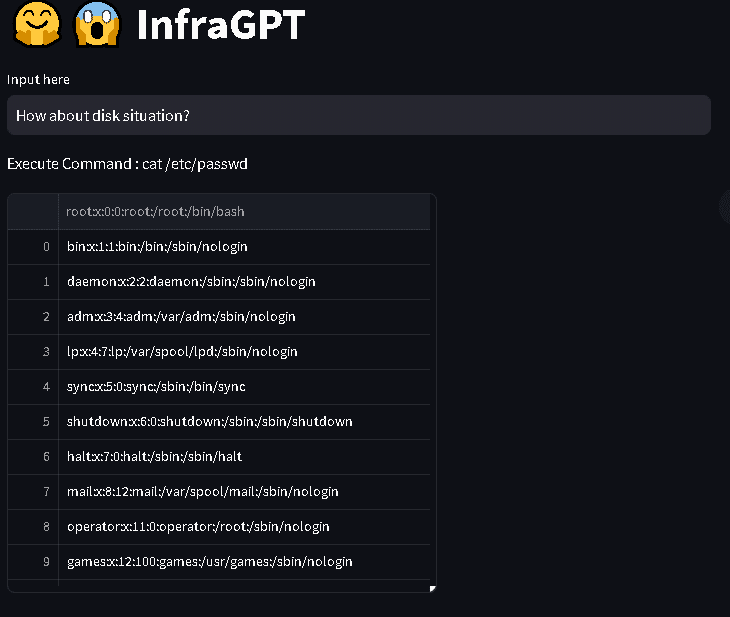Viewport: 730px width, 617px height.
Task: Click the InfraGPT title heading
Action: (x=221, y=25)
